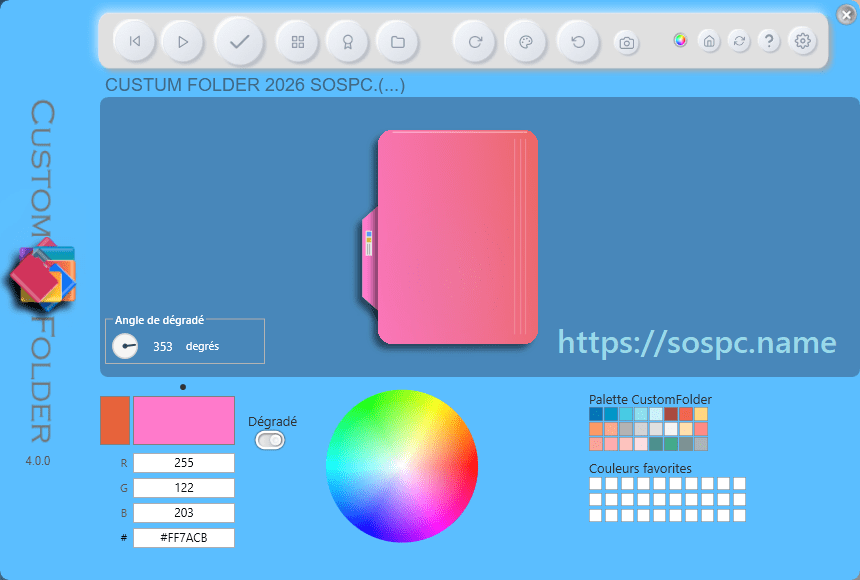Take a capture with the camera icon
Viewport: 860px width, 580px height.
coord(626,43)
